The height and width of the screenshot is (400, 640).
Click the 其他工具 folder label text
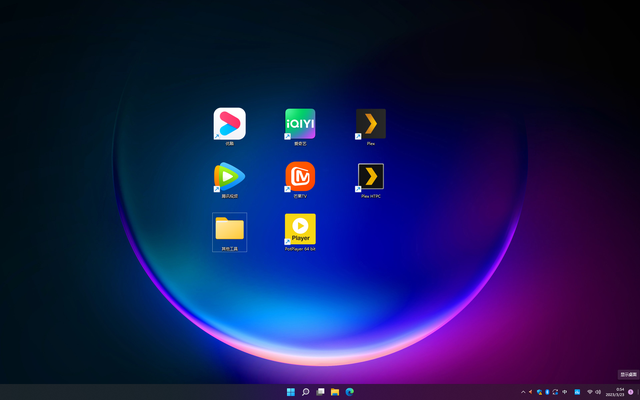point(229,249)
